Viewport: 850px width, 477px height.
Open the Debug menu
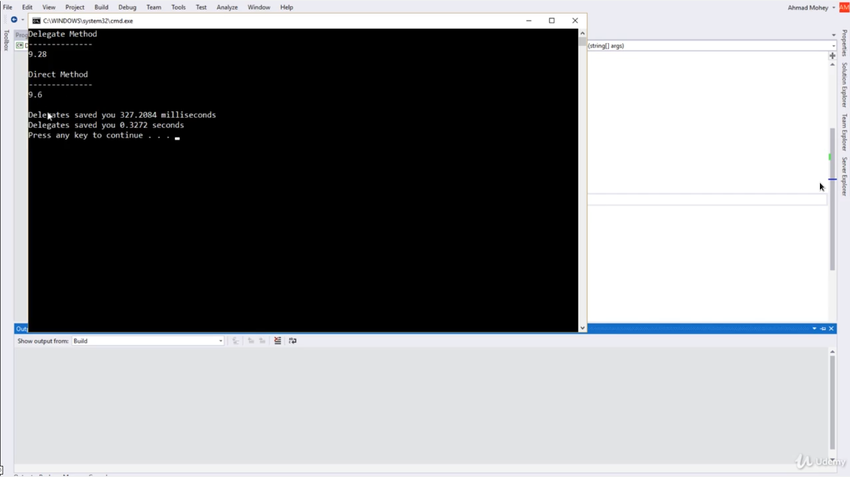[127, 7]
